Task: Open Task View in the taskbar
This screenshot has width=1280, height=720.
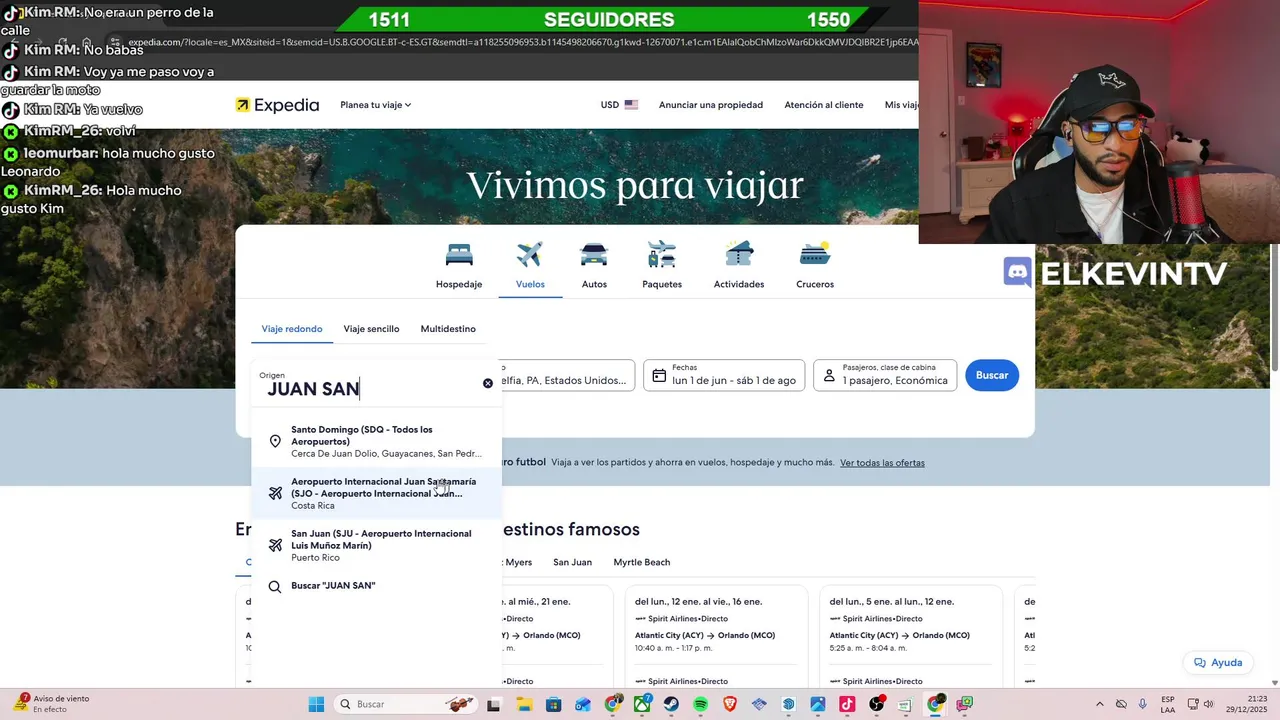Action: pos(494,704)
